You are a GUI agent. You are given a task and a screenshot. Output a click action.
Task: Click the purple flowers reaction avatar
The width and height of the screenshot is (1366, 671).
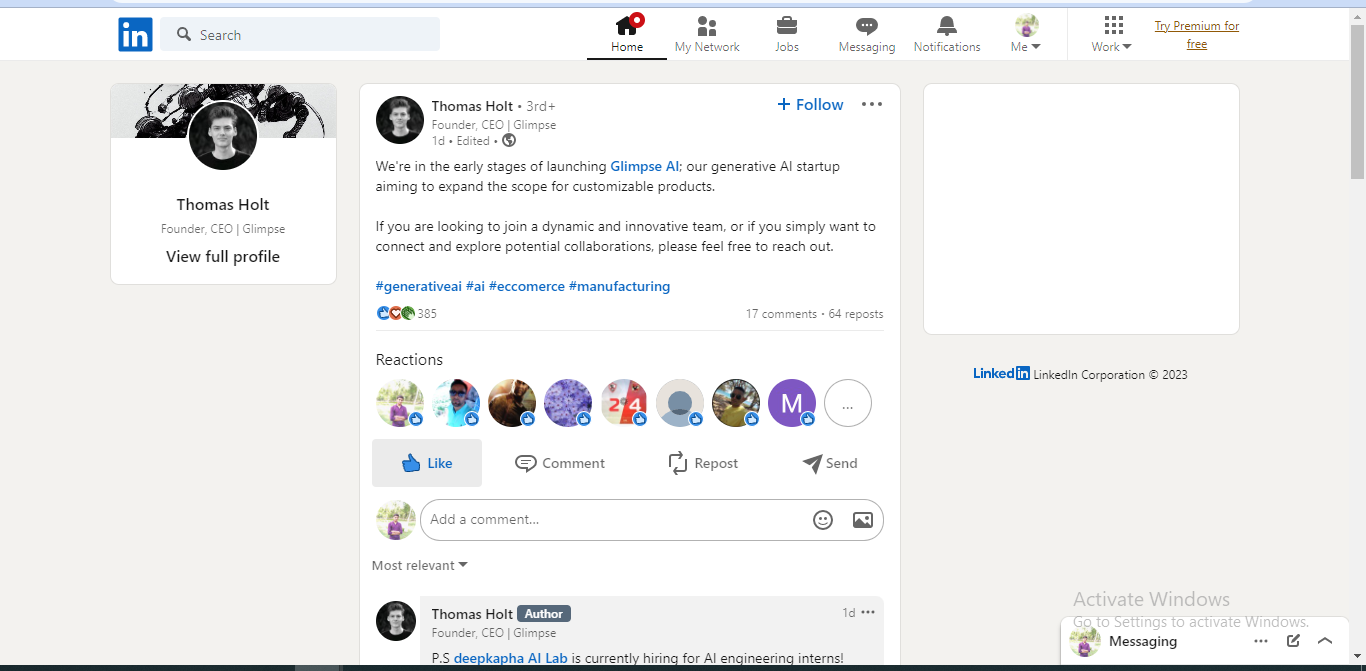568,403
